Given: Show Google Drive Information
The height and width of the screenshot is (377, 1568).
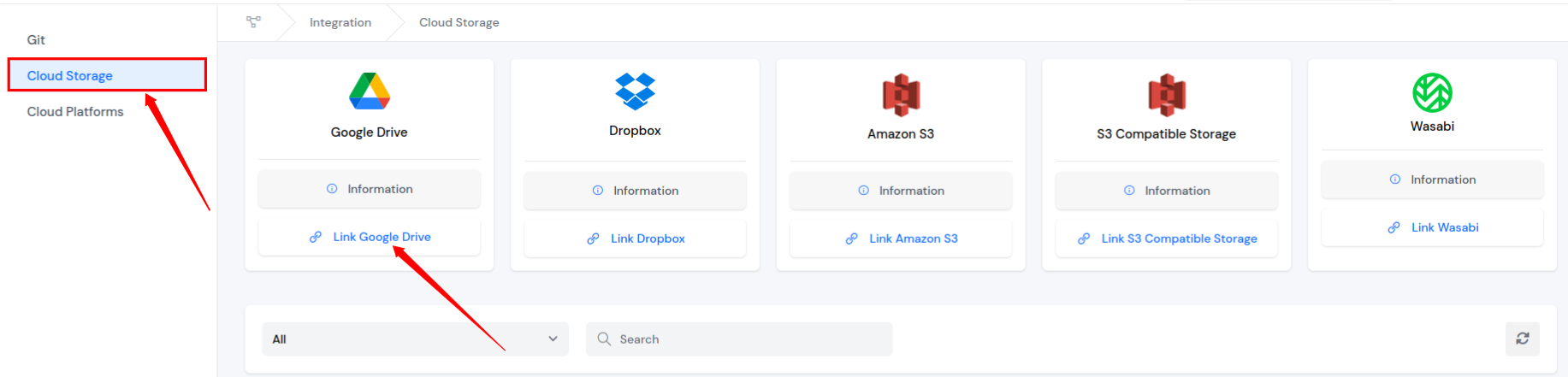Looking at the screenshot, I should coord(370,189).
